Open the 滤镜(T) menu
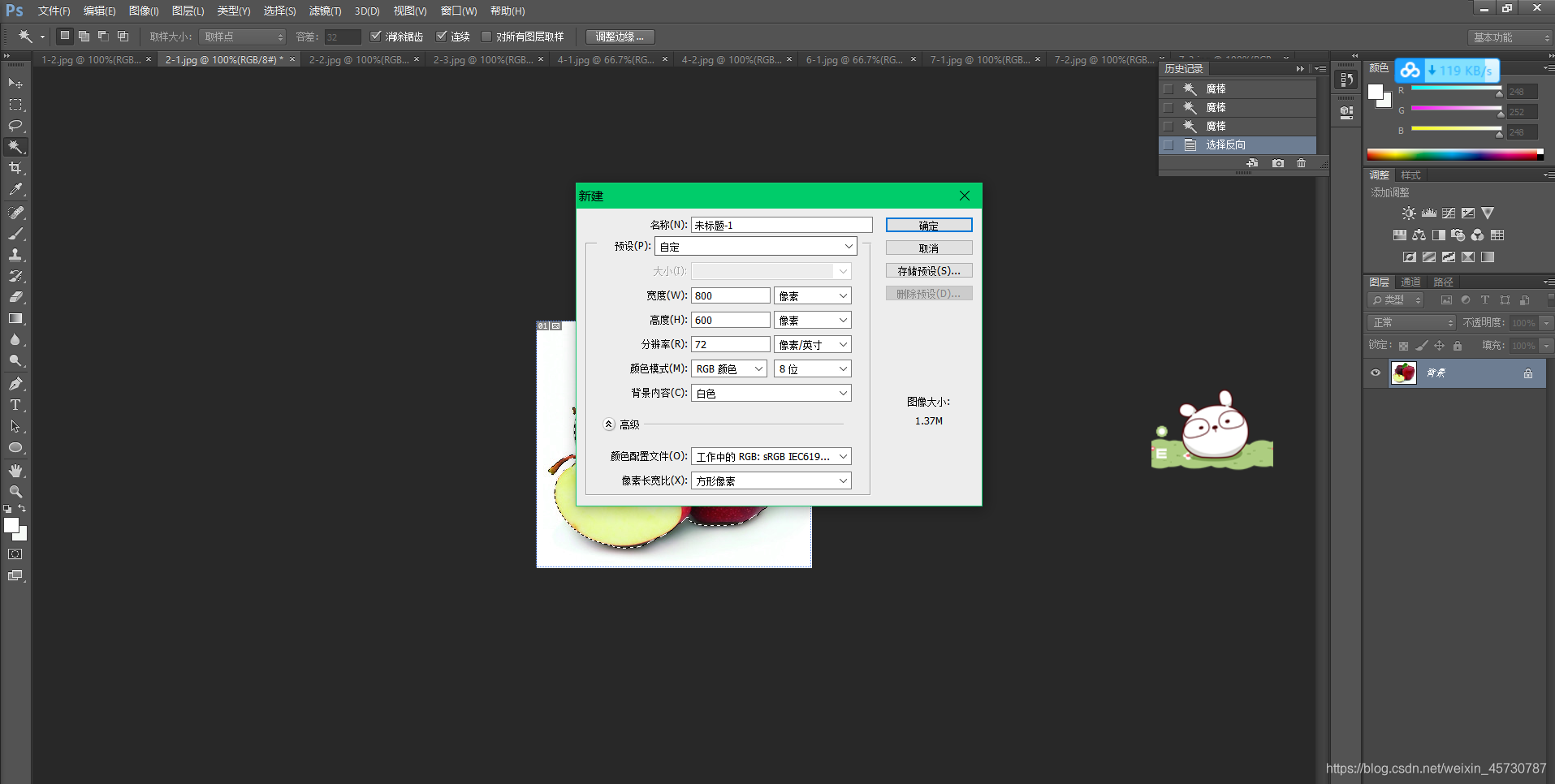The height and width of the screenshot is (784, 1555). tap(325, 11)
